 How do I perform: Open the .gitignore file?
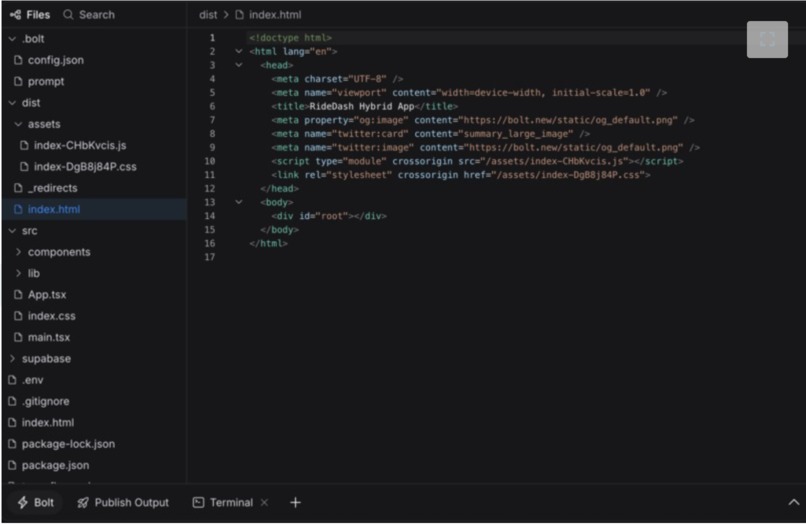click(45, 402)
